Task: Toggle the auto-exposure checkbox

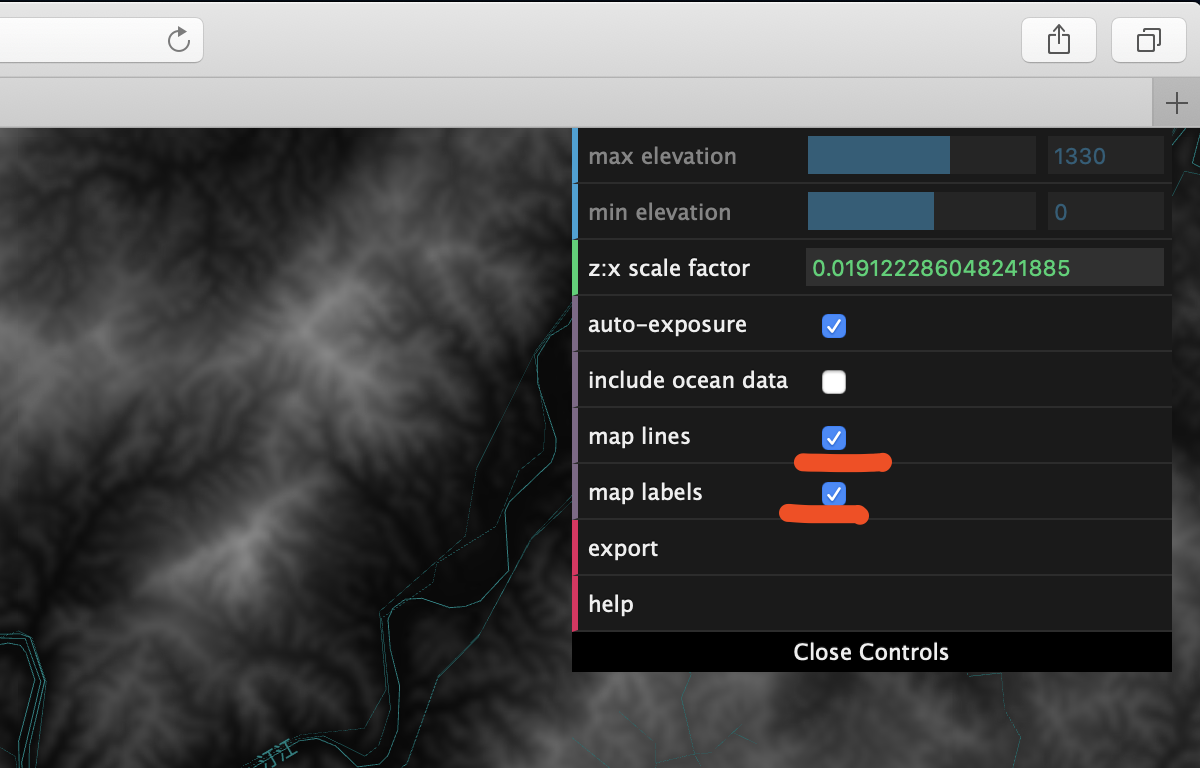Action: point(833,325)
